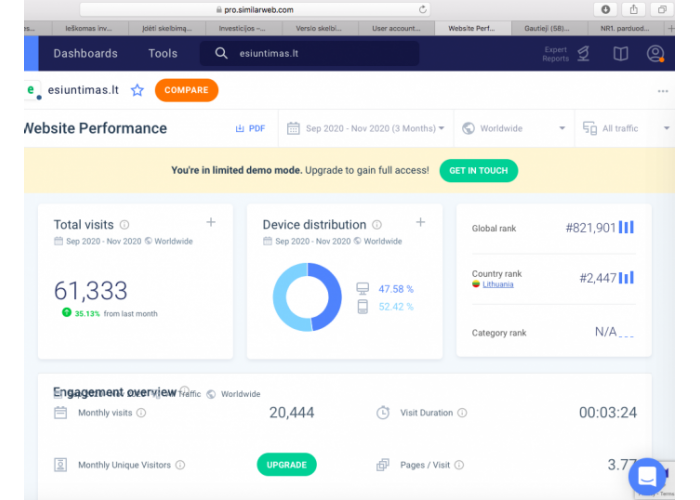Viewport: 700px width, 500px height.
Task: Open the Worldwide country dropdown
Action: (514, 129)
